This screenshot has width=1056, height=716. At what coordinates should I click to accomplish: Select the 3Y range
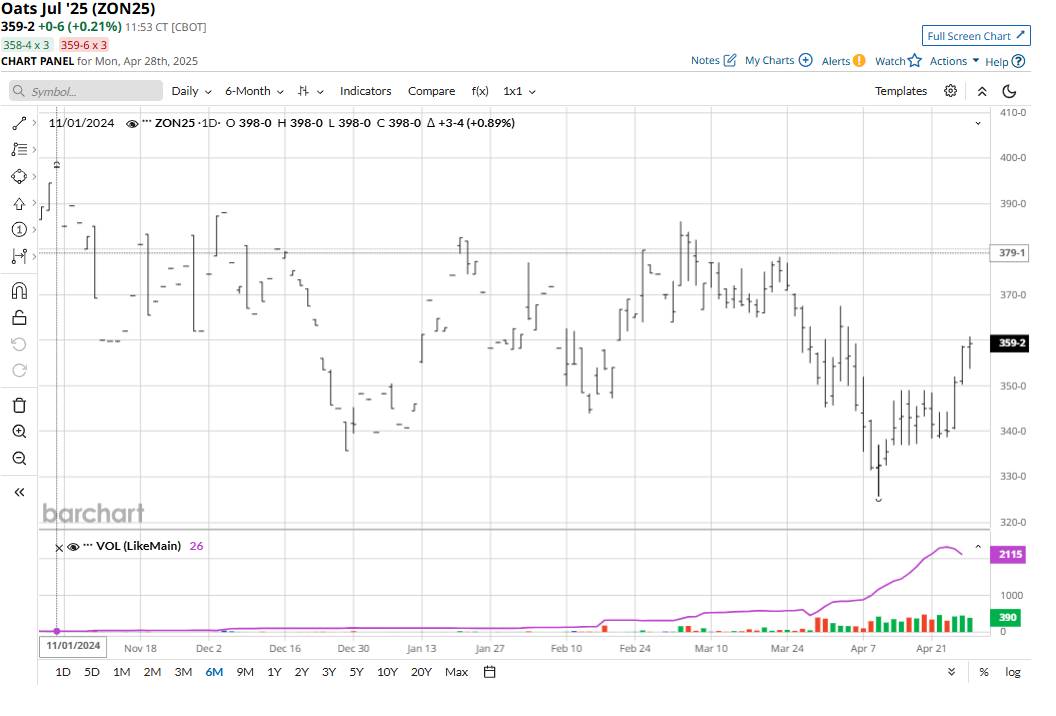(x=329, y=672)
